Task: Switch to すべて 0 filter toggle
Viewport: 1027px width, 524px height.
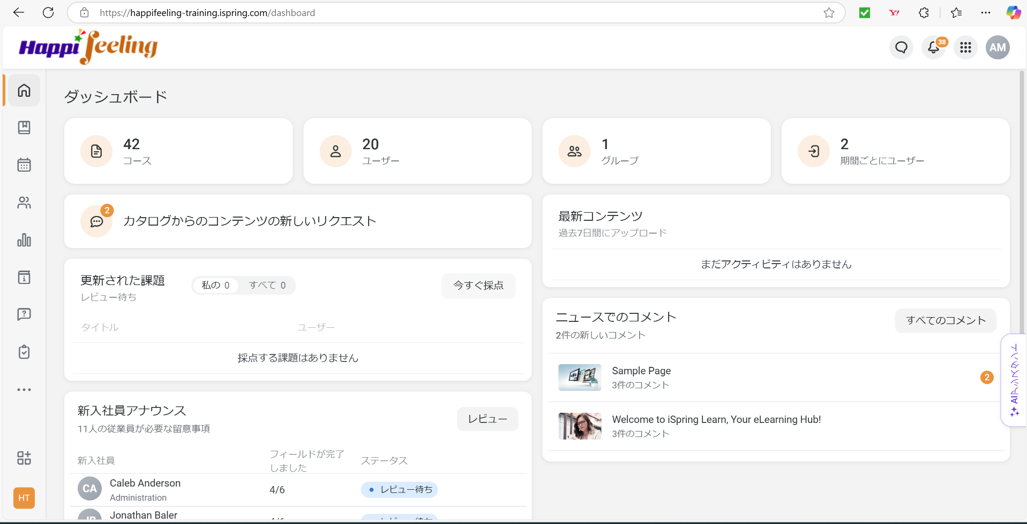Action: 267,286
